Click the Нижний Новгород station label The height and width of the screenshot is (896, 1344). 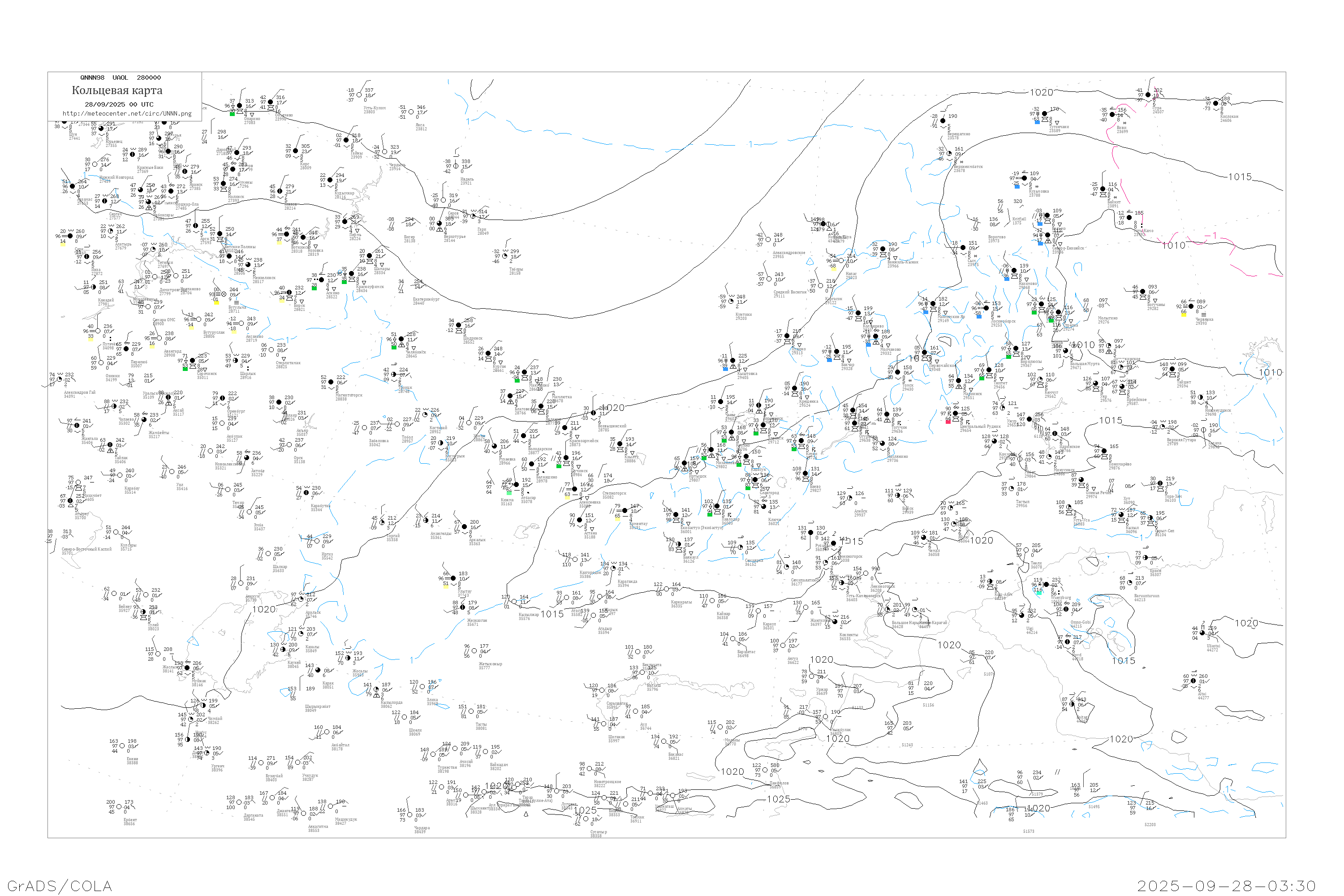116,177
